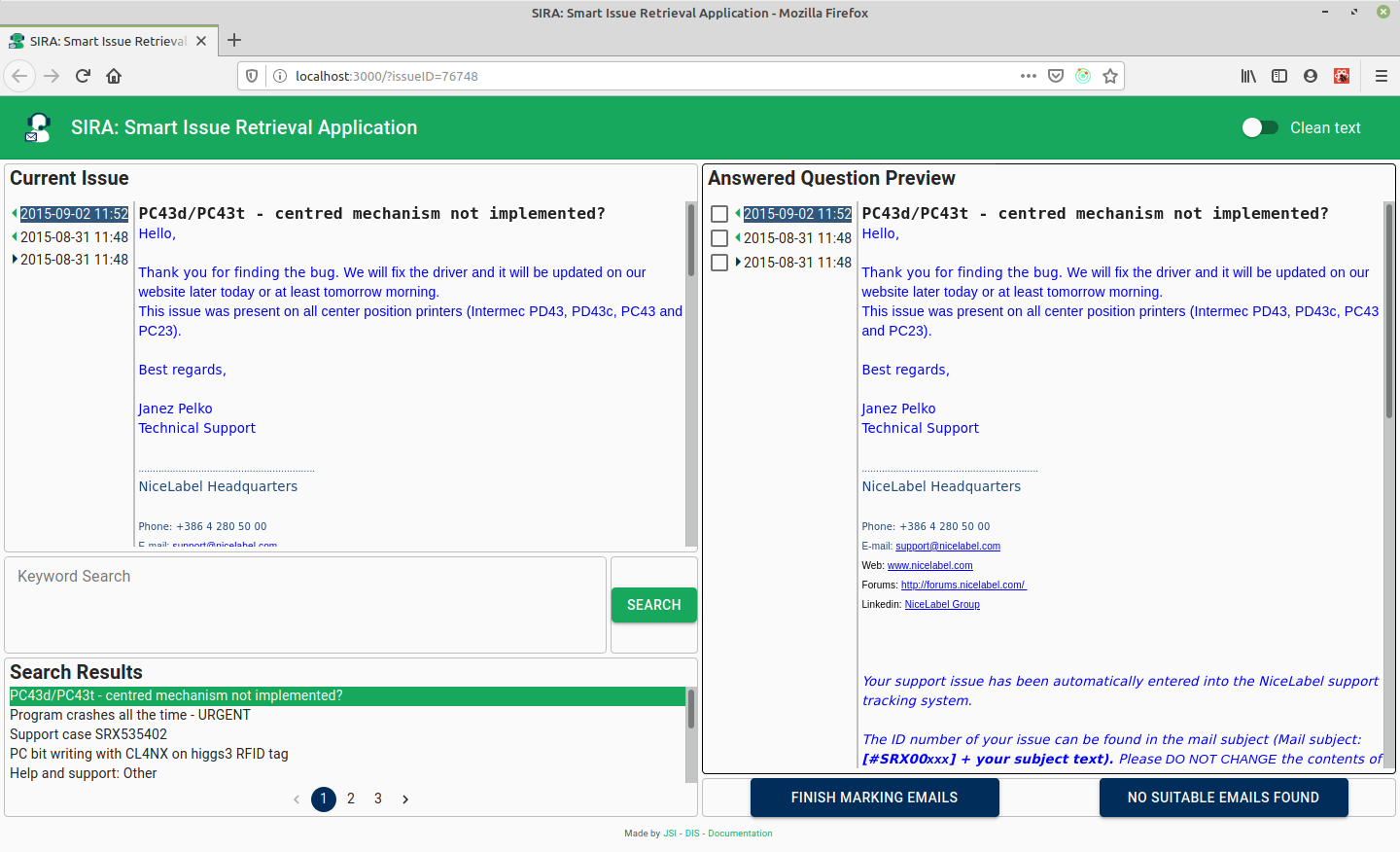The height and width of the screenshot is (852, 1400).
Task: Go to results page 2
Action: 351,799
